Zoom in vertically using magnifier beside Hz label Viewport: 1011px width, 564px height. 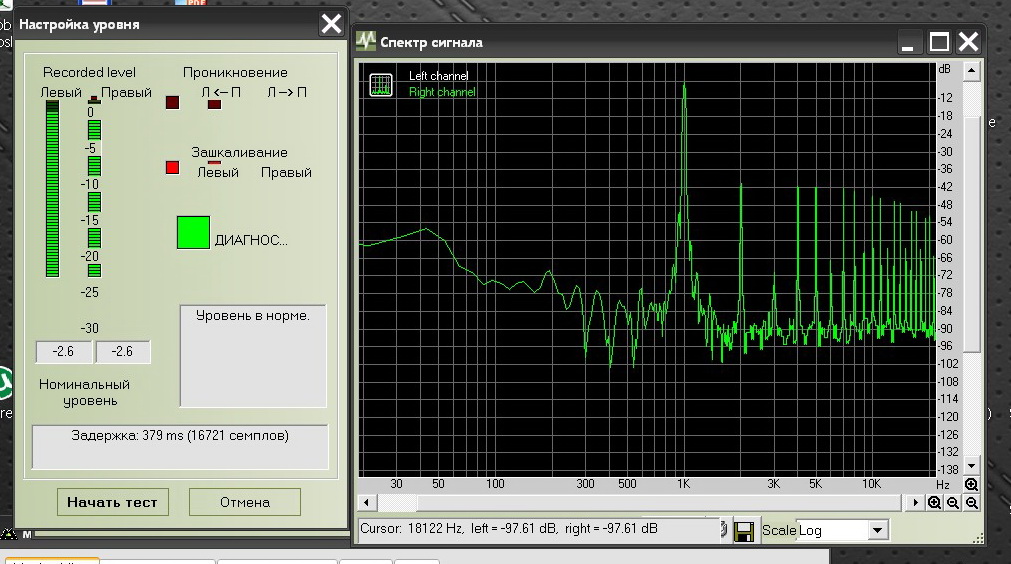[971, 484]
